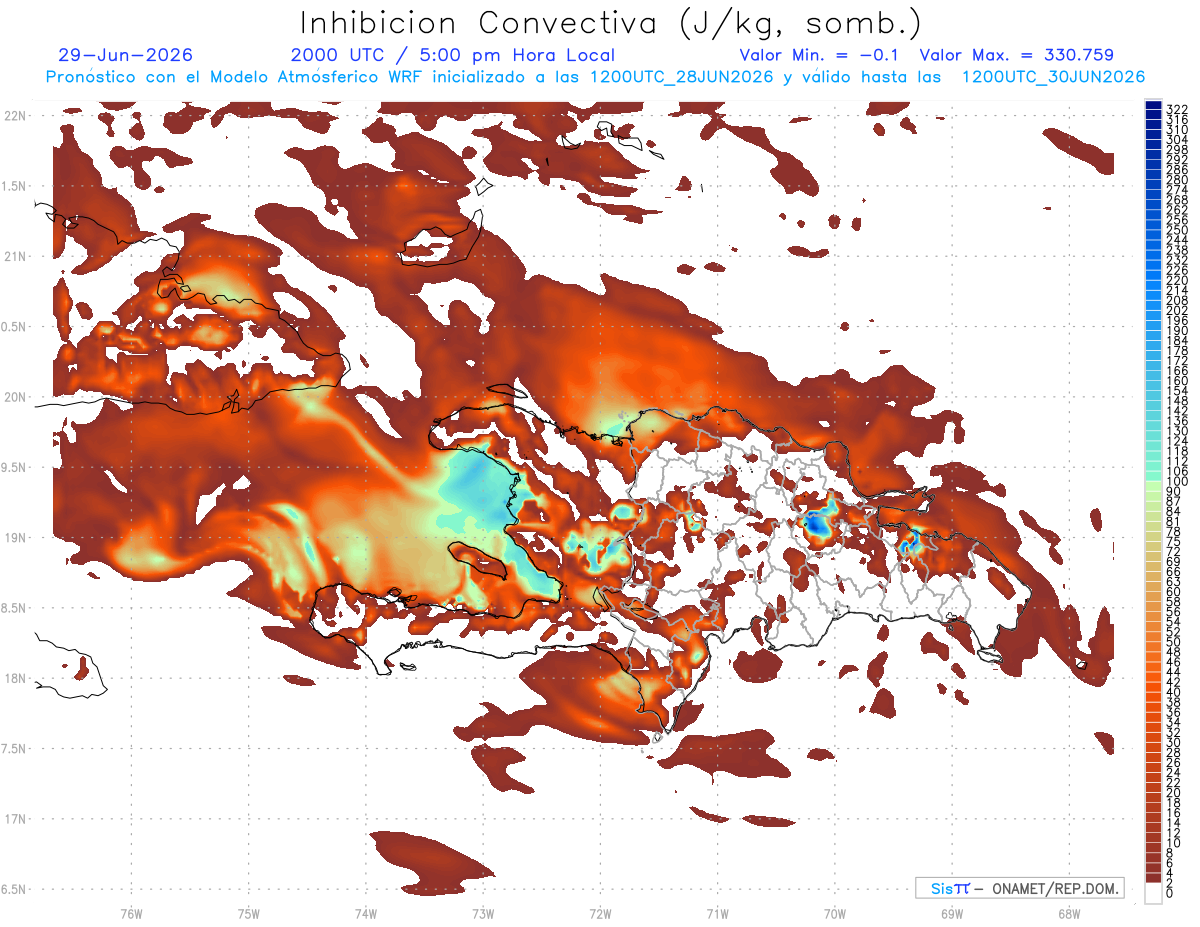The width and height of the screenshot is (1200, 927).
Task: Click the 'Valor Min. = -0.1' text
Action: click(820, 55)
